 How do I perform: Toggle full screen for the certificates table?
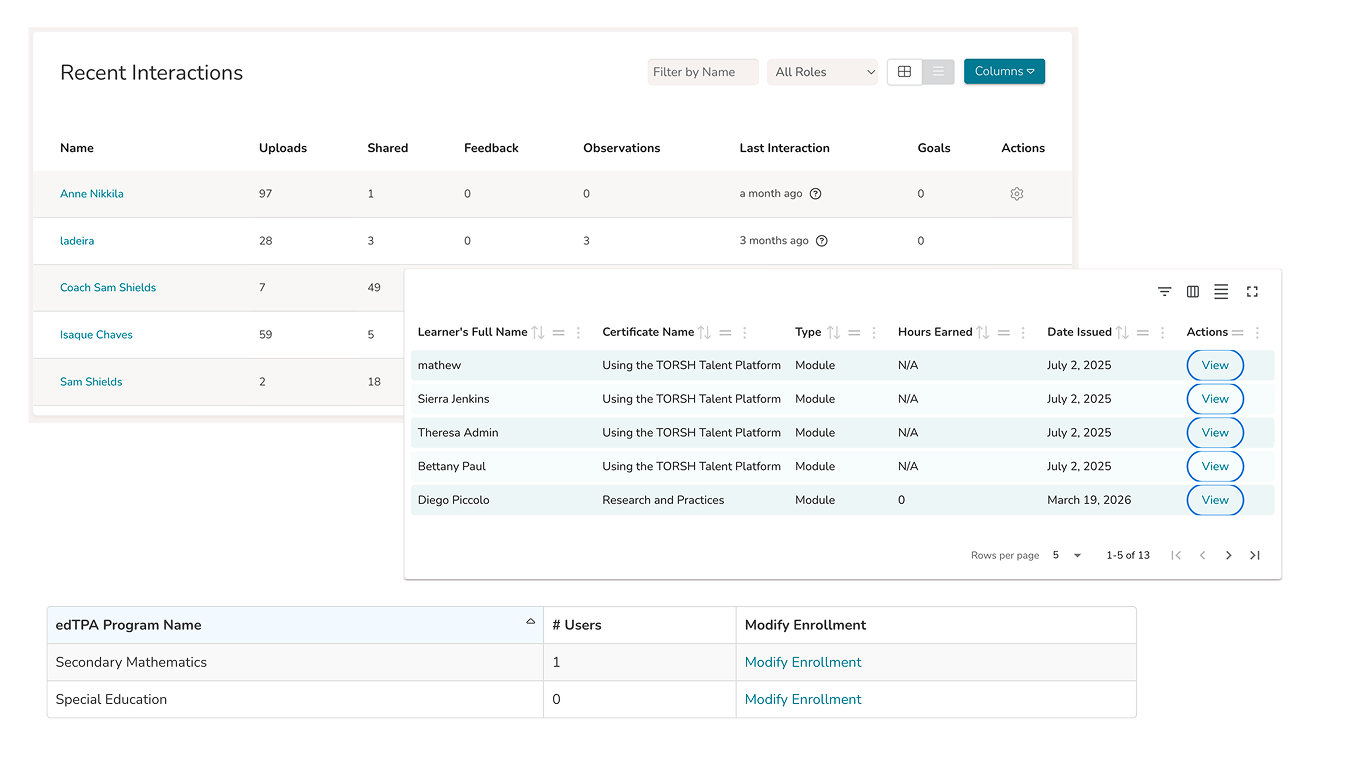click(1252, 292)
